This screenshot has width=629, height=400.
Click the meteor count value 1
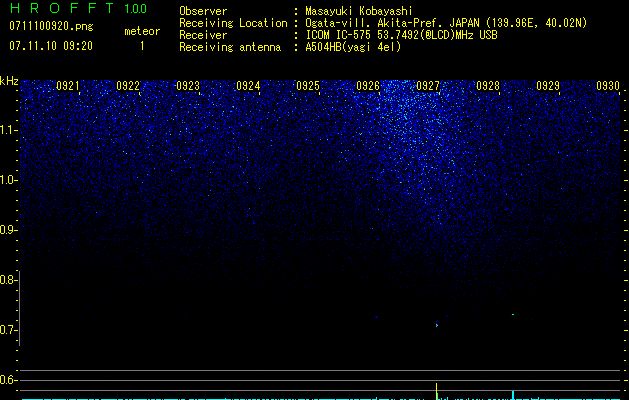pyautogui.click(x=142, y=46)
